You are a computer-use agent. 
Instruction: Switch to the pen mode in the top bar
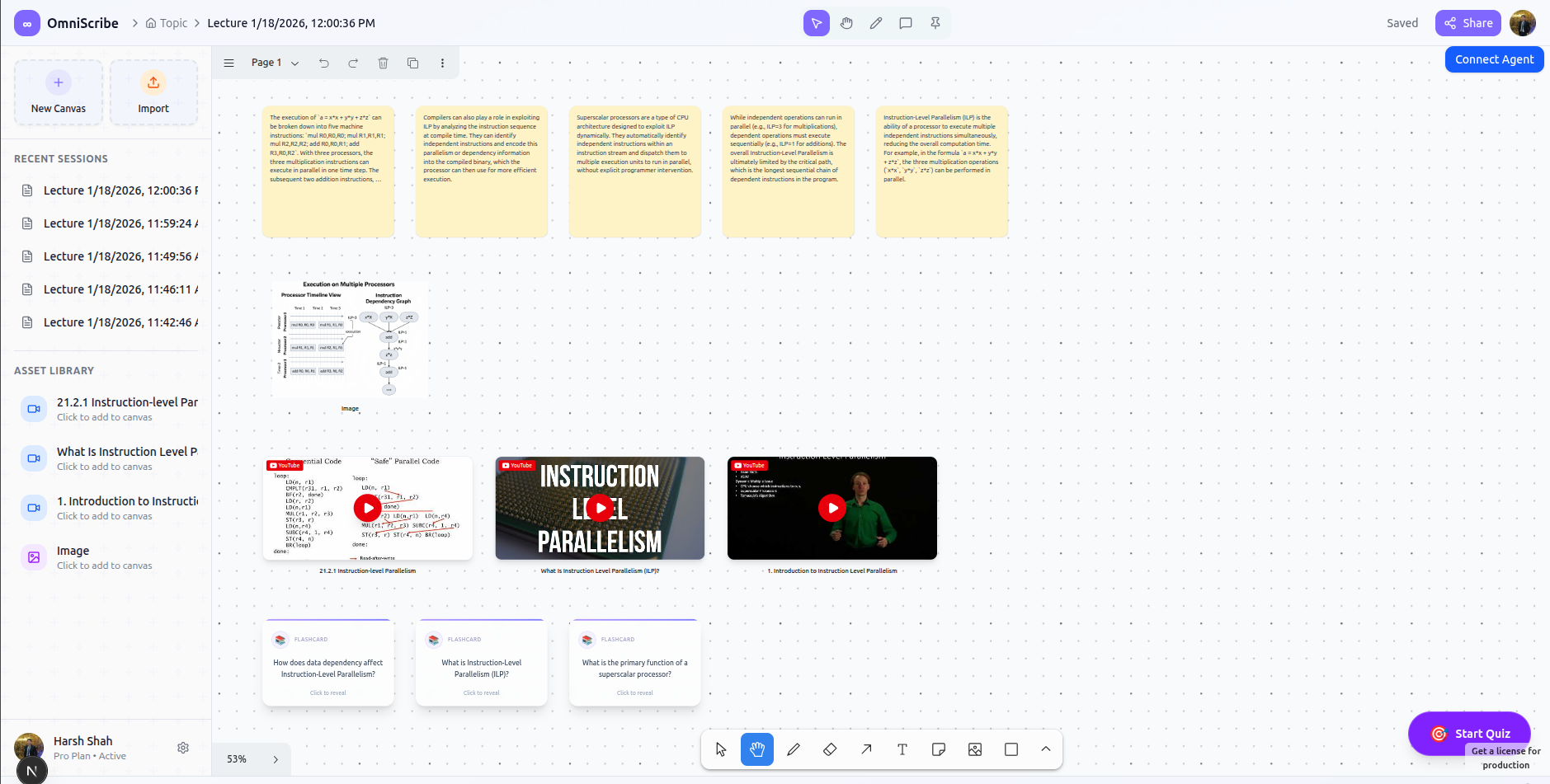(x=876, y=23)
